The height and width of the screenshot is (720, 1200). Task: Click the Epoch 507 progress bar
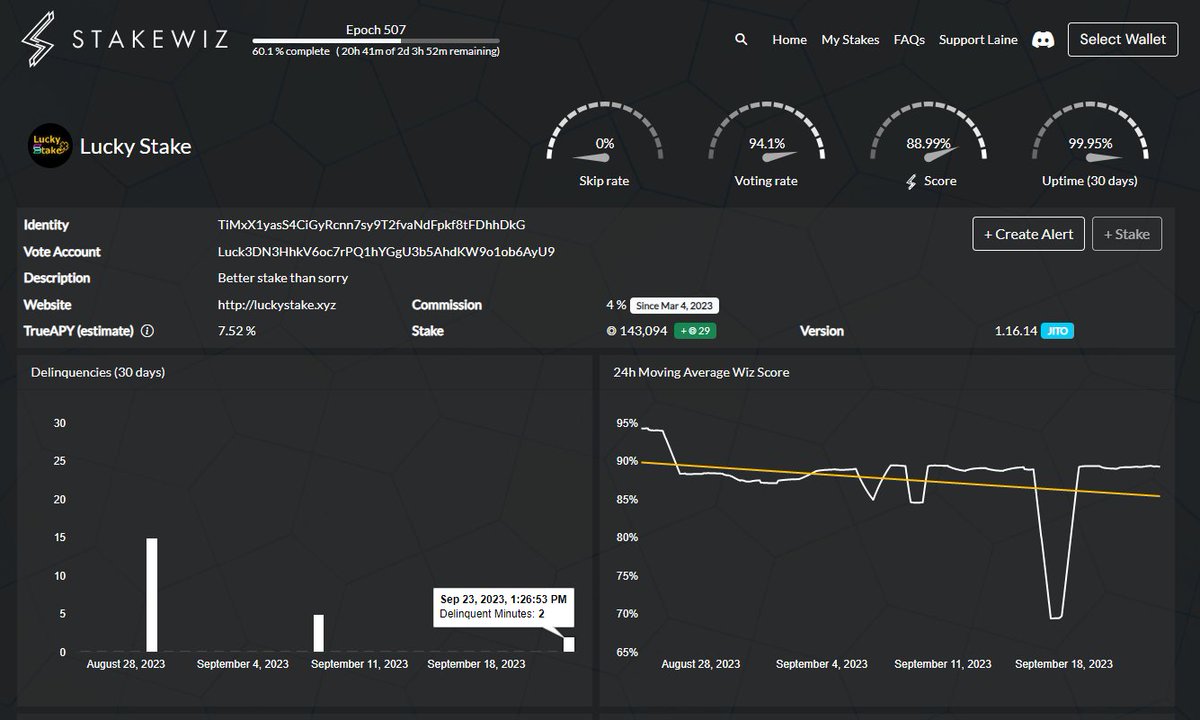pos(376,41)
